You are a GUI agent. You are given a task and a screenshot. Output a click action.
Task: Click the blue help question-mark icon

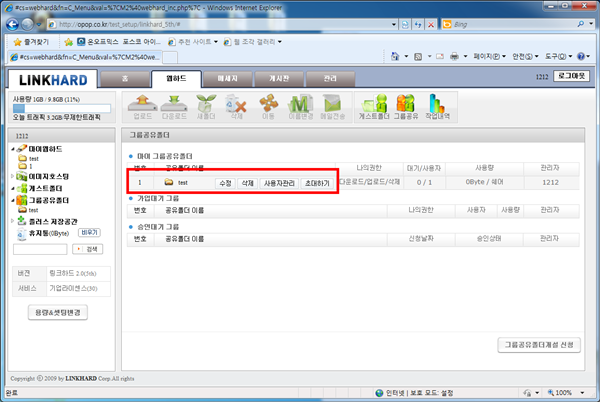click(581, 56)
